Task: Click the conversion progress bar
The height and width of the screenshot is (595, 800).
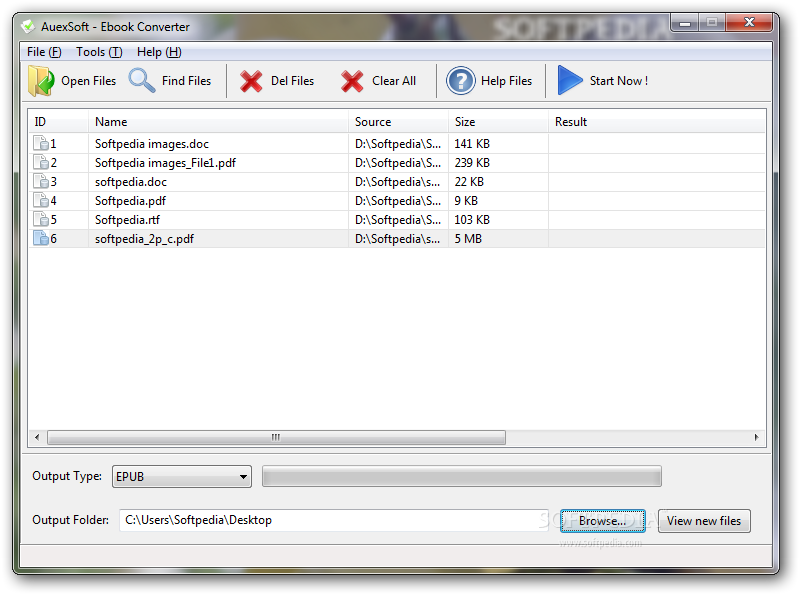Action: pyautogui.click(x=462, y=477)
